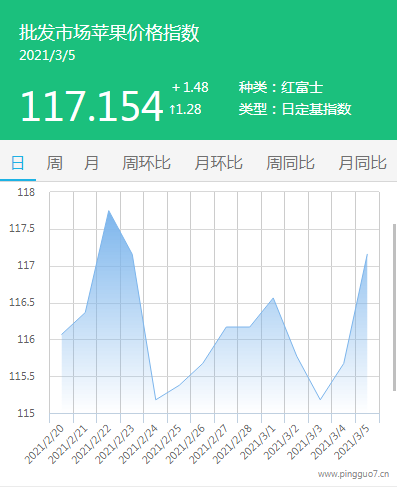Image resolution: width=397 pixels, height=487 pixels.
Task: Select the 日 daily tab
Action: (x=18, y=163)
